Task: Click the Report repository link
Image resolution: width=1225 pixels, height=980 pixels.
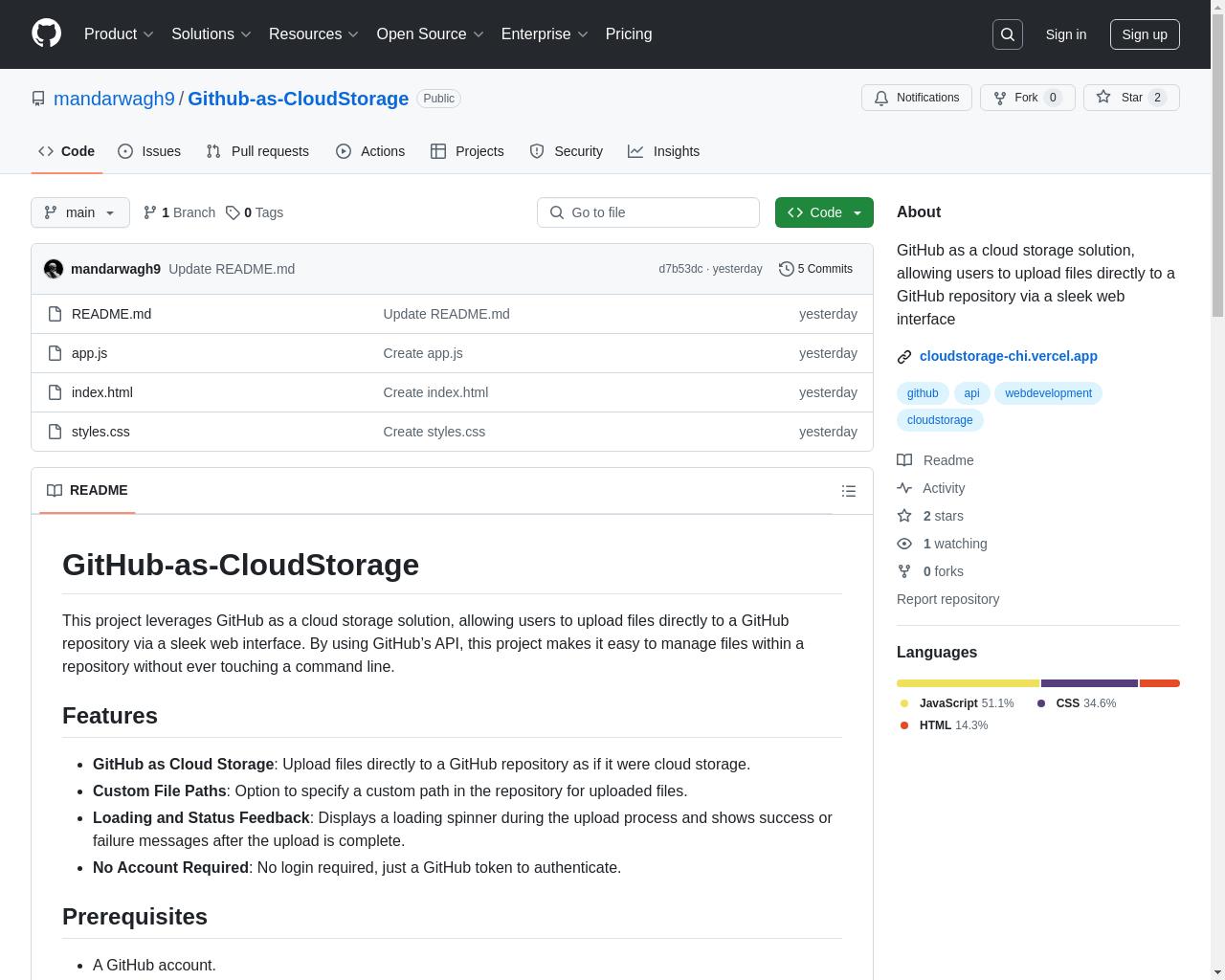Action: pyautogui.click(x=947, y=599)
